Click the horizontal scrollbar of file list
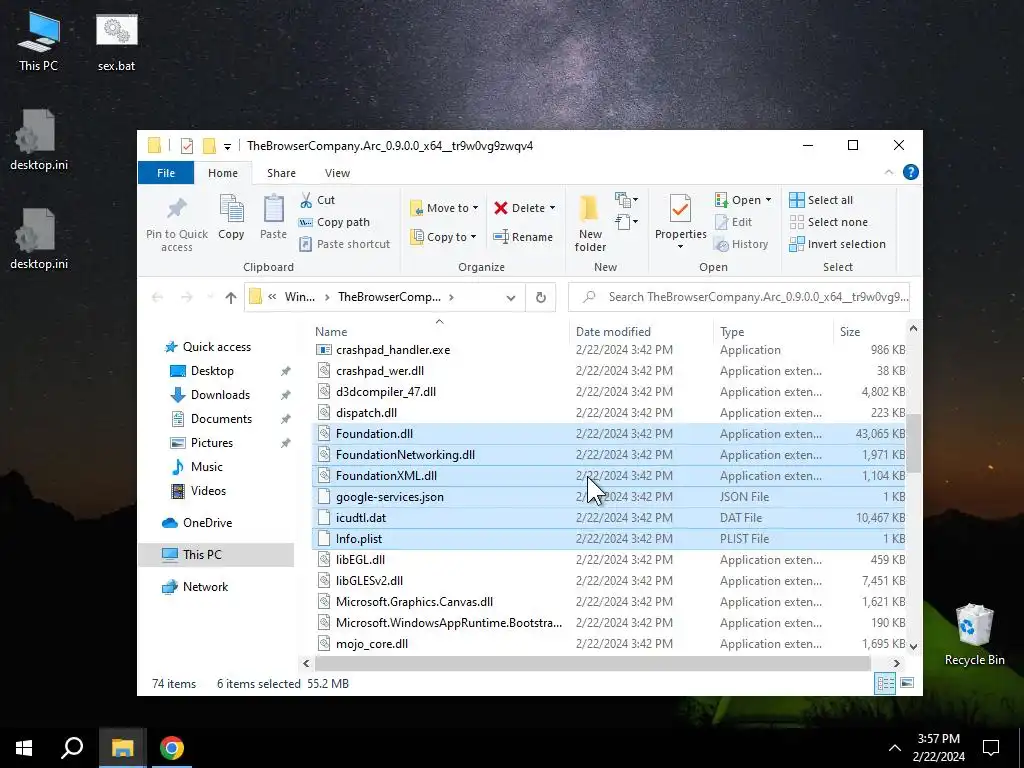This screenshot has width=1024, height=768. coord(592,664)
